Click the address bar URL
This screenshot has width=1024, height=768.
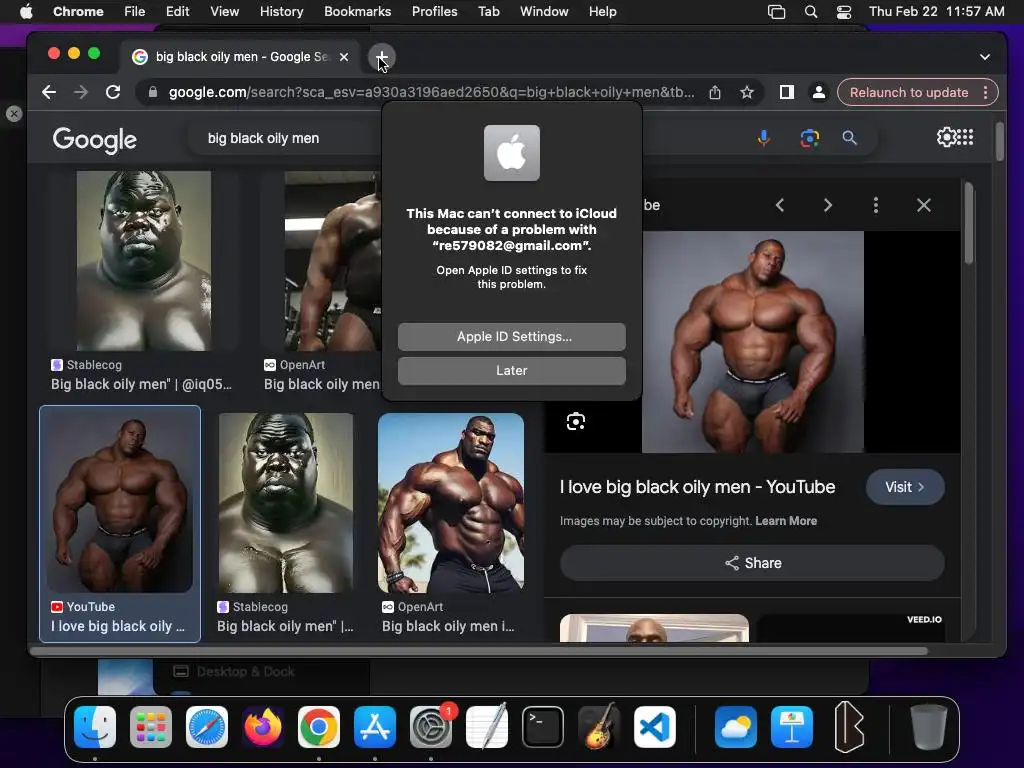coord(431,92)
